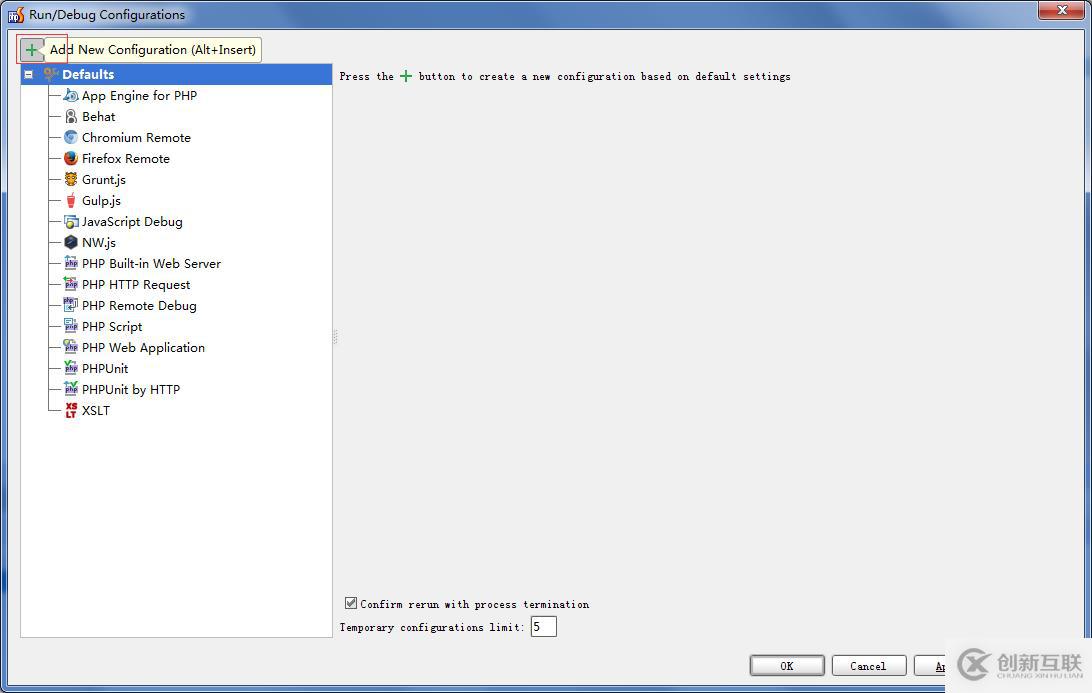
Task: Collapse the Defaults tree node
Action: pyautogui.click(x=29, y=75)
